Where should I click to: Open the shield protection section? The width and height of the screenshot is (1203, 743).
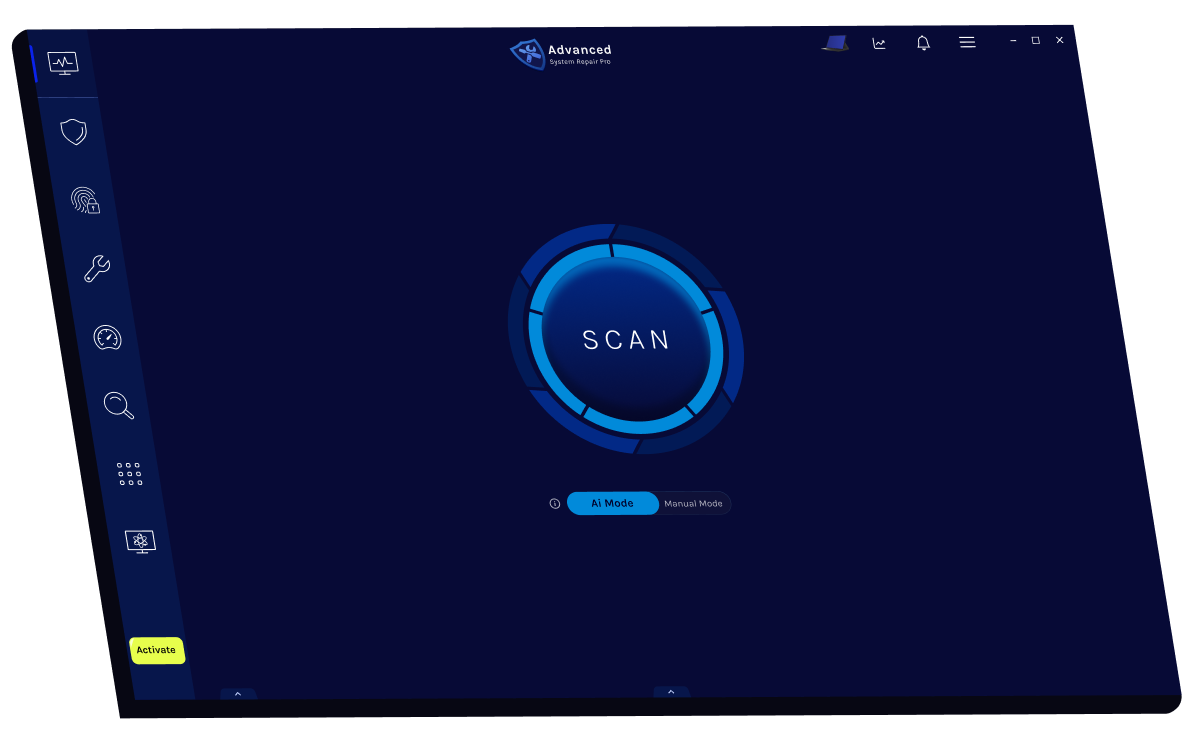(x=74, y=132)
